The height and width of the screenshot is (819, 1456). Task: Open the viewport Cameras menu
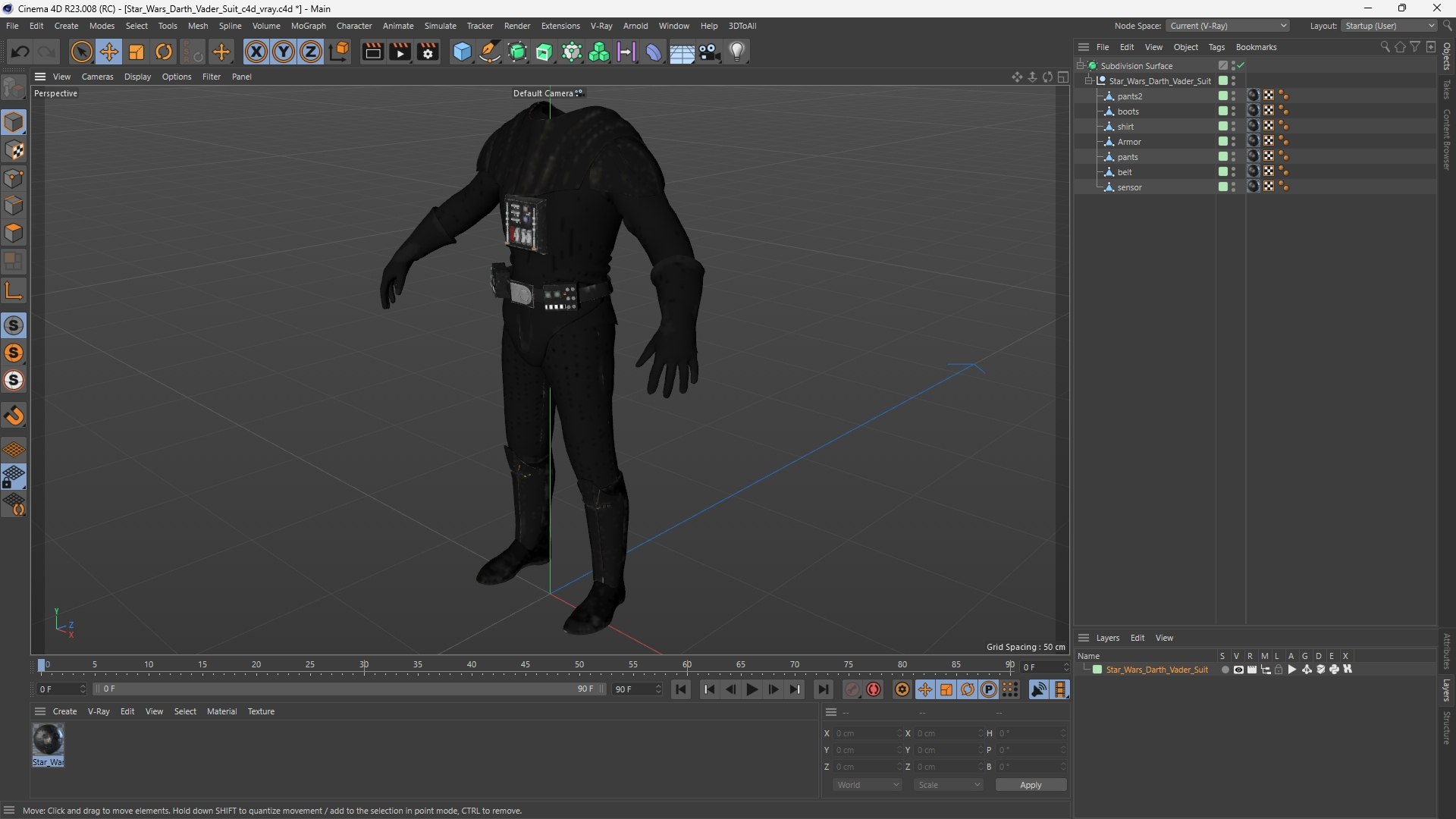(x=97, y=77)
